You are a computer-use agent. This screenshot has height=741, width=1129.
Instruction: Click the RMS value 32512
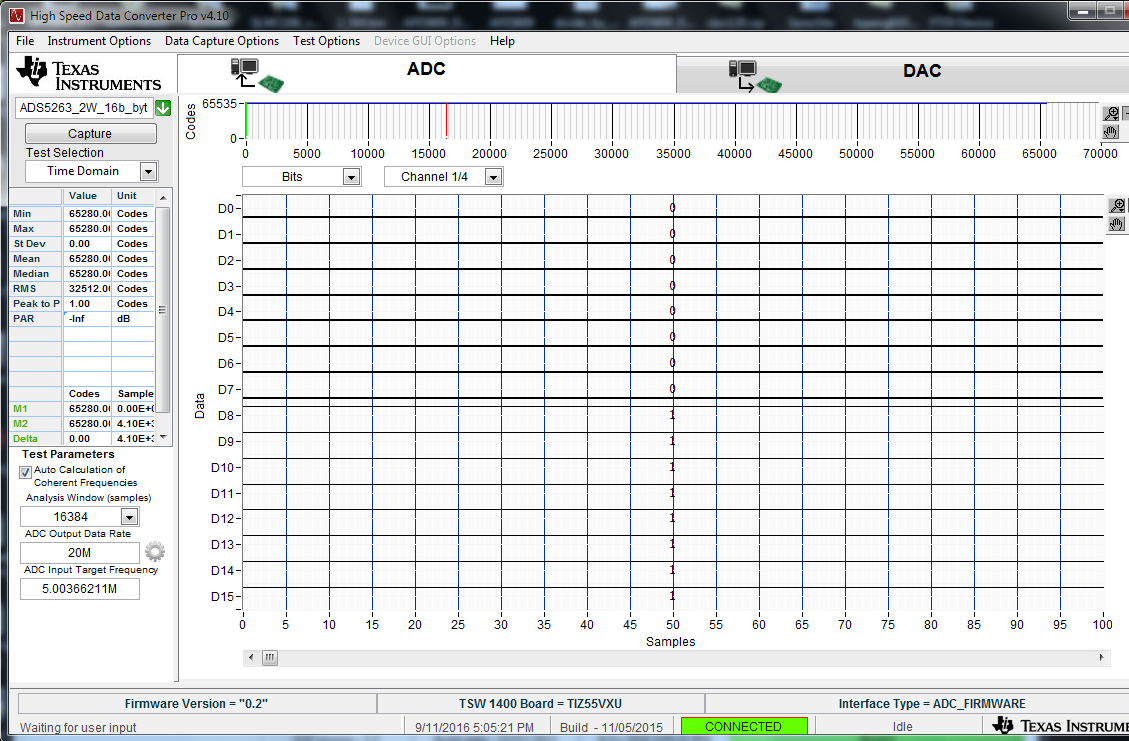88,289
